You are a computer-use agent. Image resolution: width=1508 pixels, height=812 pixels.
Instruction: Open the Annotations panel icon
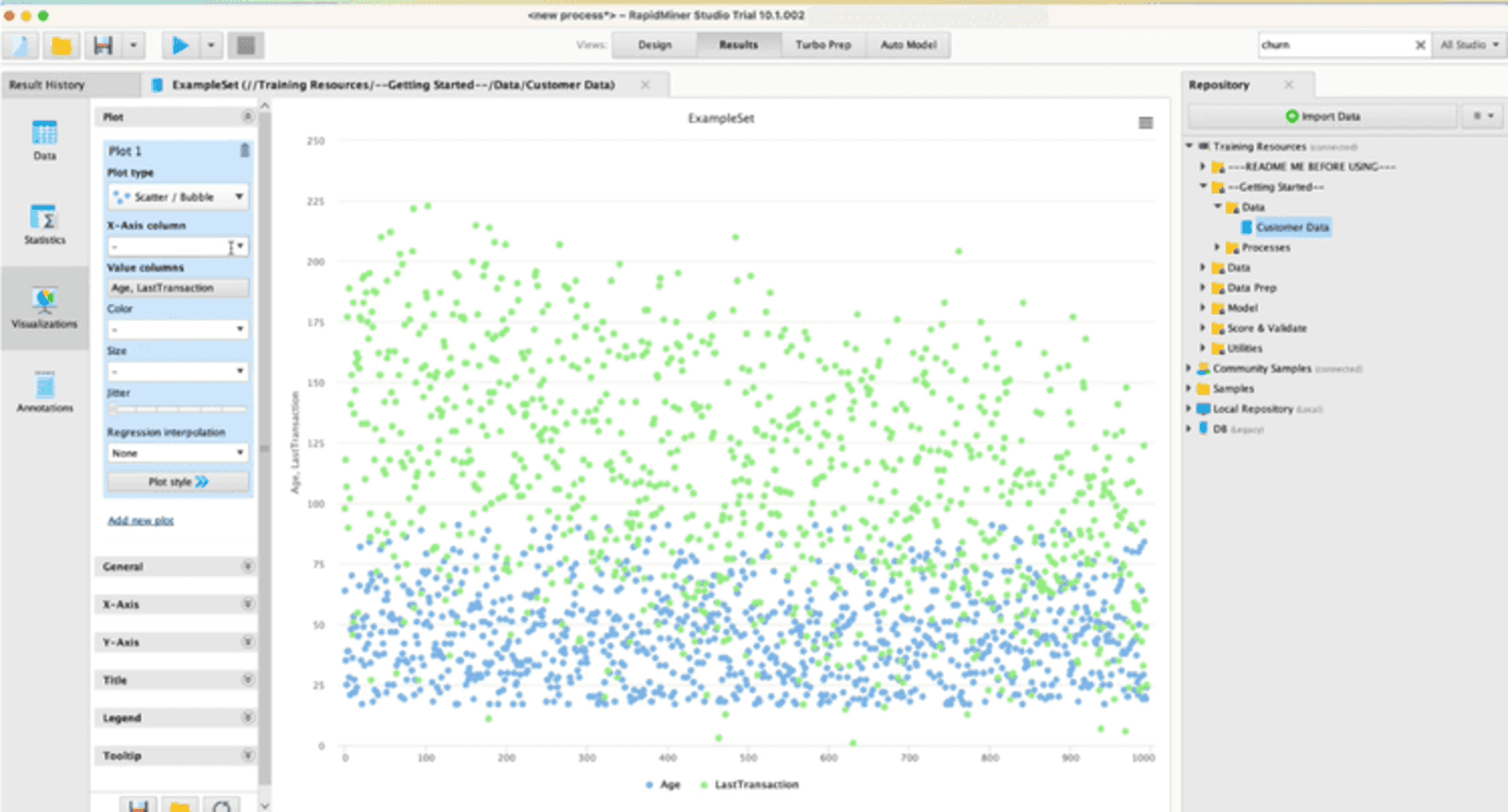tap(43, 389)
